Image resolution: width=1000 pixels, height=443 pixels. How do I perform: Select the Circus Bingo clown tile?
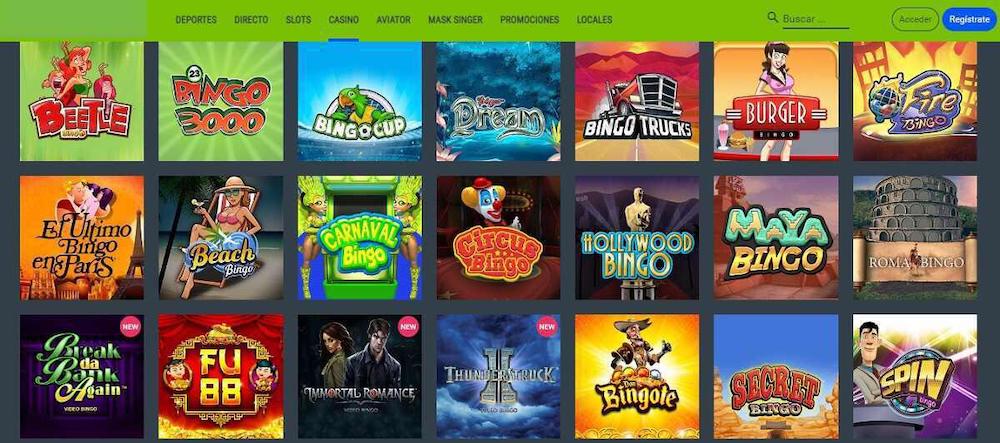point(499,238)
